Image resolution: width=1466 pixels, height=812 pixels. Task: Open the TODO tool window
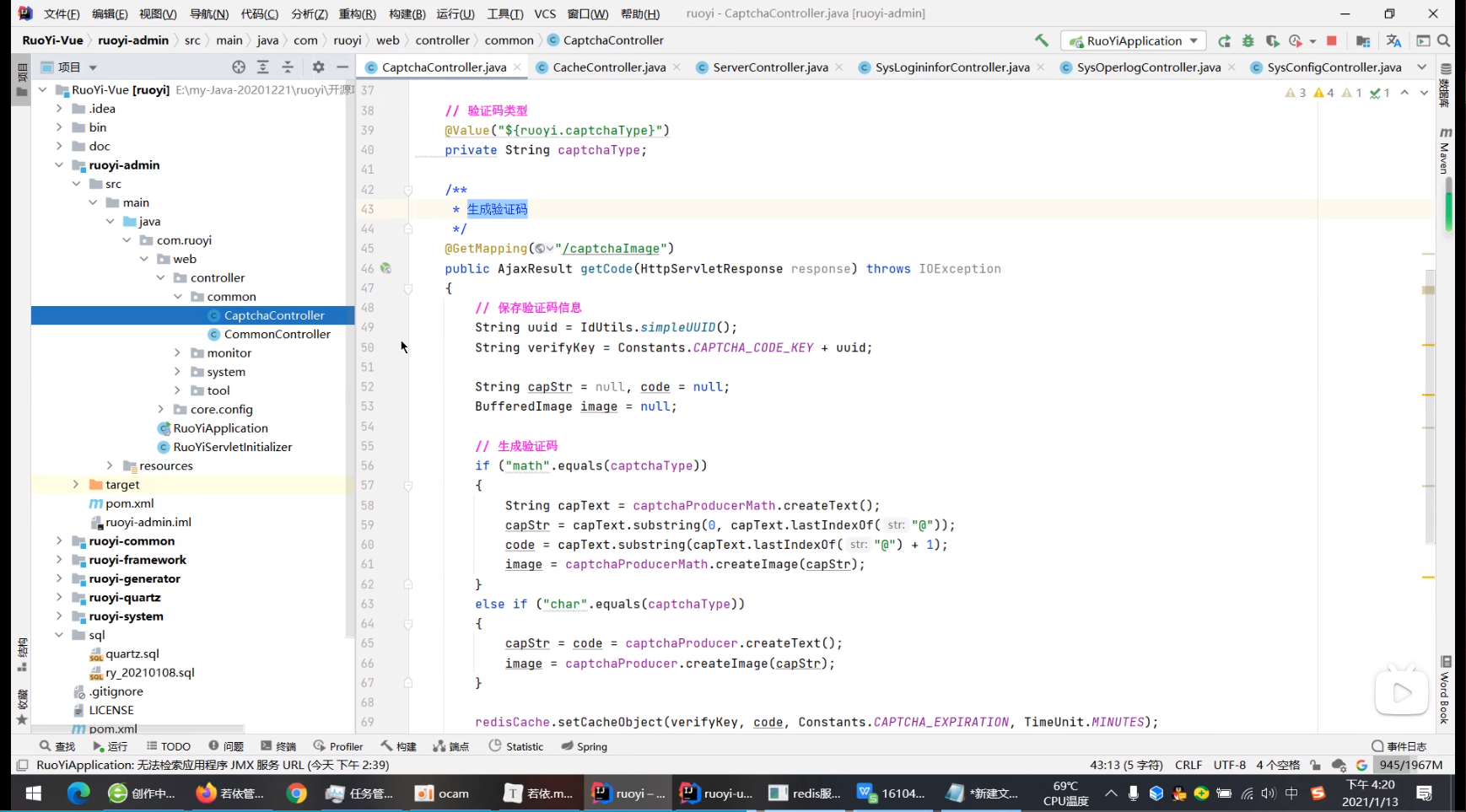(169, 746)
